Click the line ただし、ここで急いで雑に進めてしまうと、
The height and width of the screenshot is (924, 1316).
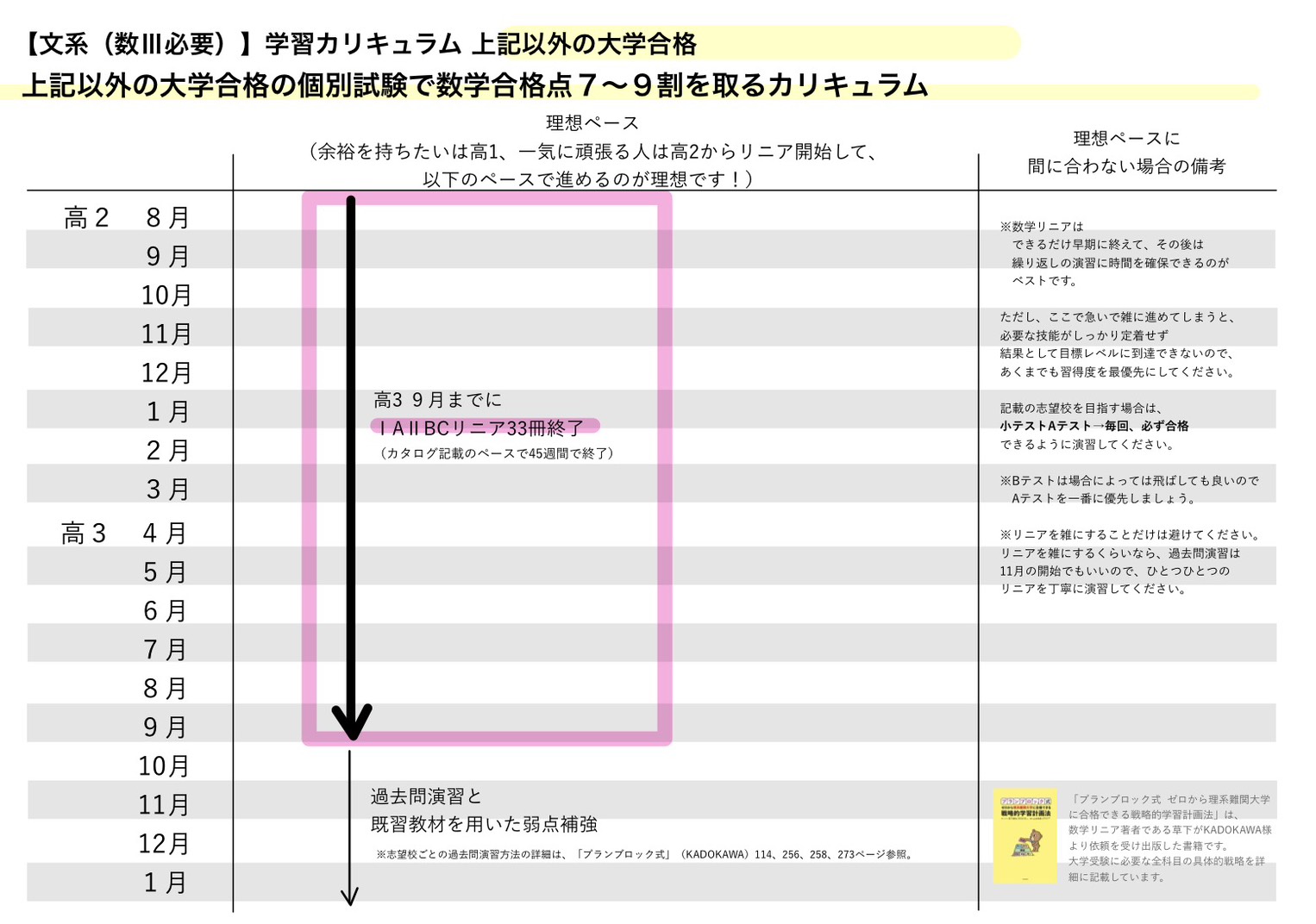(1118, 317)
